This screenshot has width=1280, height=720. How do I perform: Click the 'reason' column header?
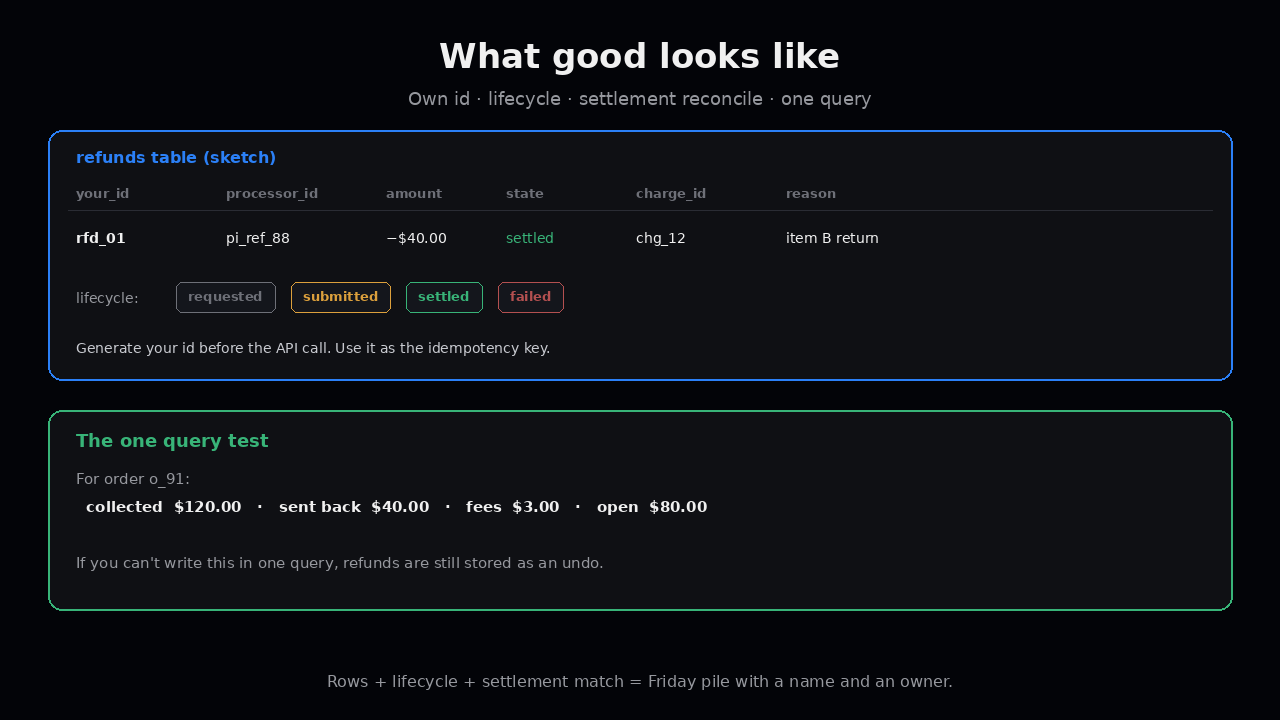pyautogui.click(x=811, y=194)
